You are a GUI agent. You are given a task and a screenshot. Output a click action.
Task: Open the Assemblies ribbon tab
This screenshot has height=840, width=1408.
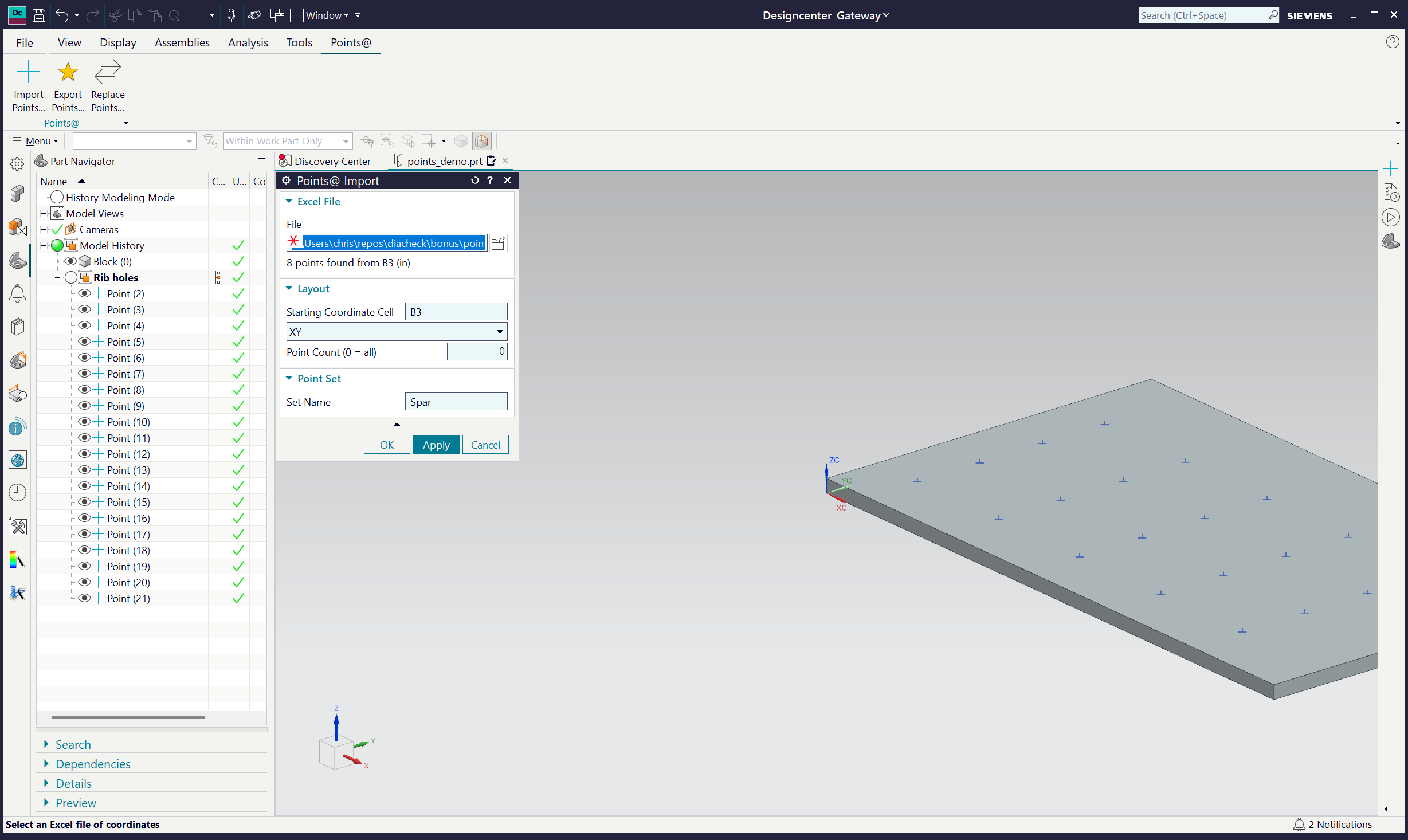click(x=182, y=42)
